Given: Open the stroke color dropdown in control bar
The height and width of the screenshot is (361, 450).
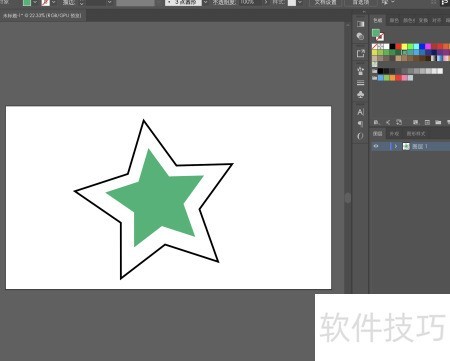Looking at the screenshot, I should (53, 3).
